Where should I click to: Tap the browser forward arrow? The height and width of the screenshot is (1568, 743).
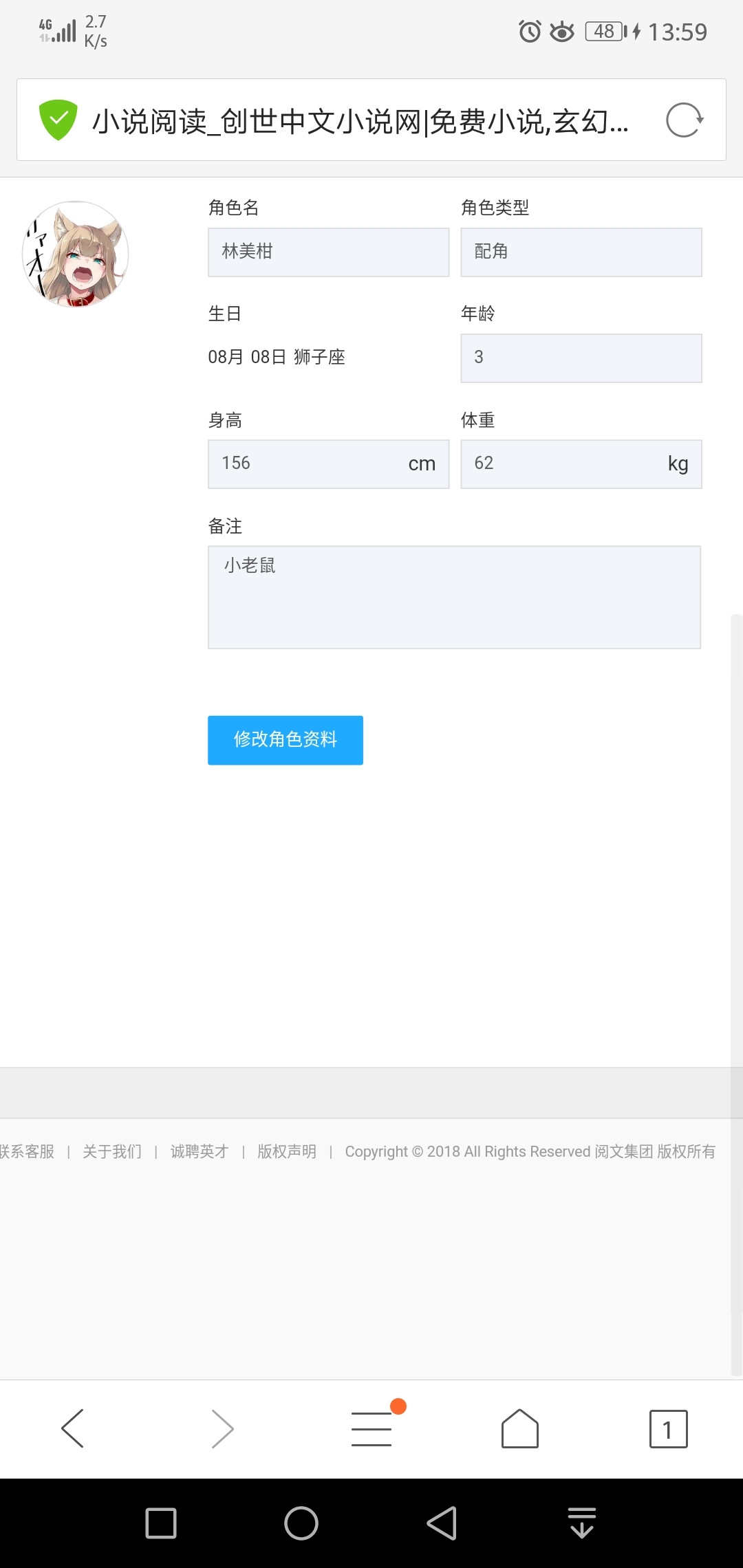222,1428
